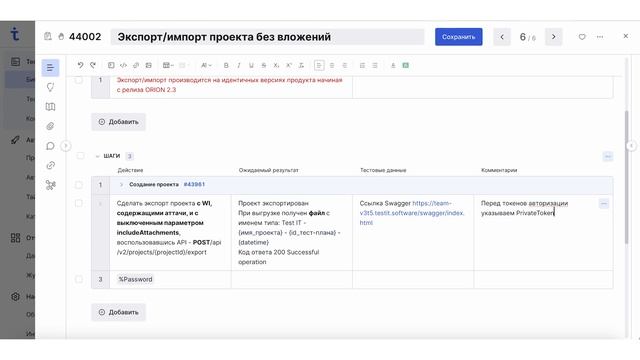Collapse the right panel arrow
This screenshot has height=360, width=640.
(x=631, y=146)
